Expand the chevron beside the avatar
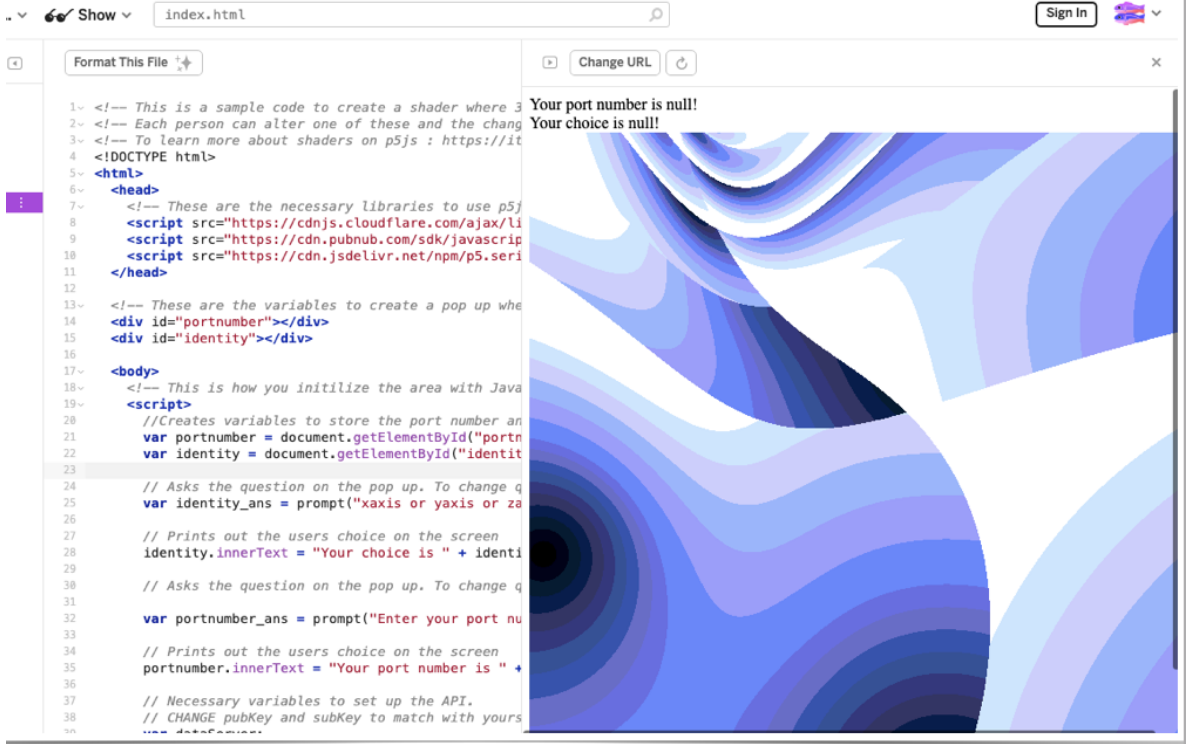 pyautogui.click(x=1156, y=13)
